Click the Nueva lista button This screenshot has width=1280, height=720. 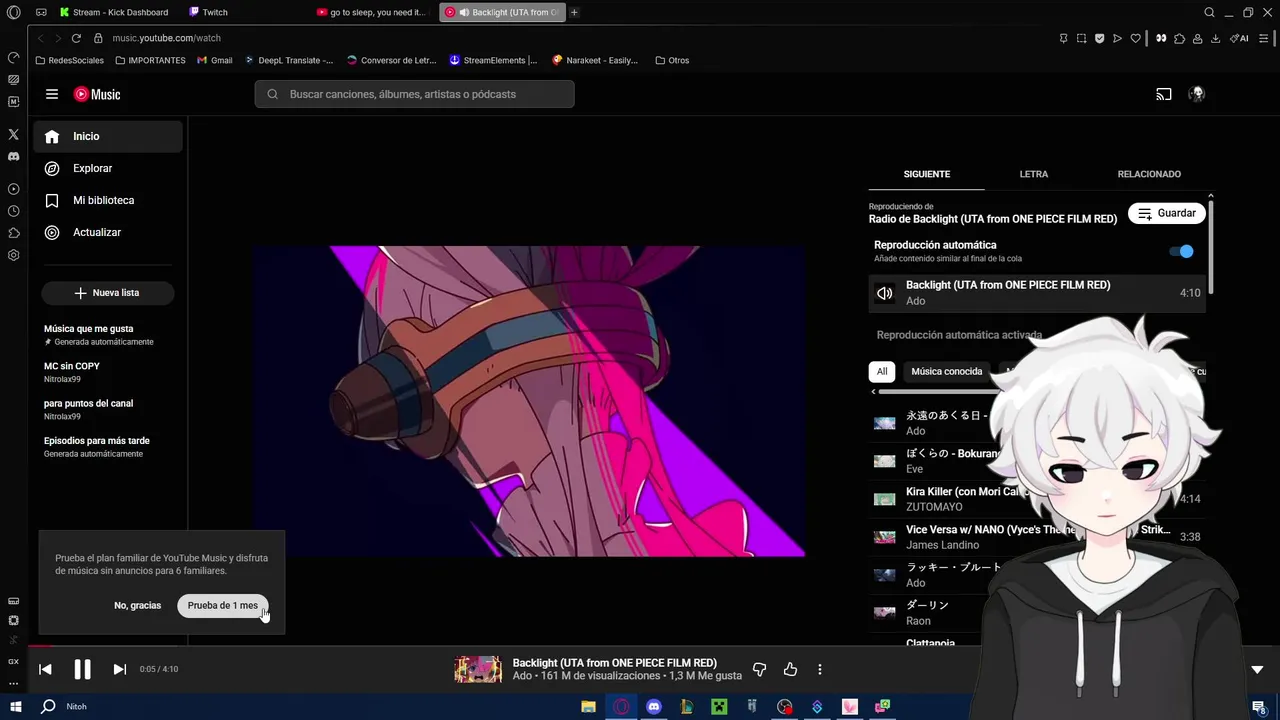click(x=108, y=293)
